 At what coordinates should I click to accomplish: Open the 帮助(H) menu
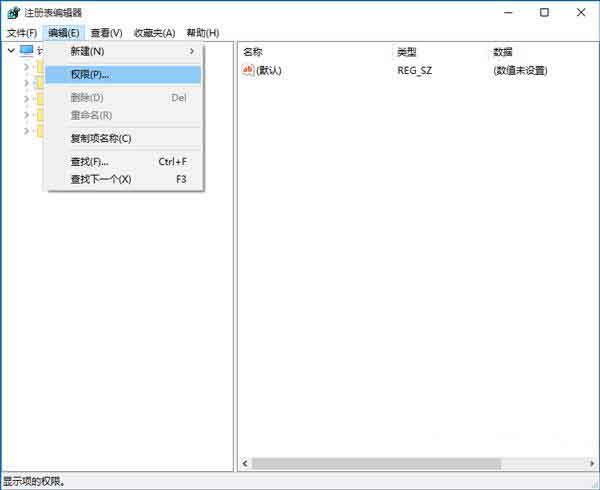[x=202, y=33]
